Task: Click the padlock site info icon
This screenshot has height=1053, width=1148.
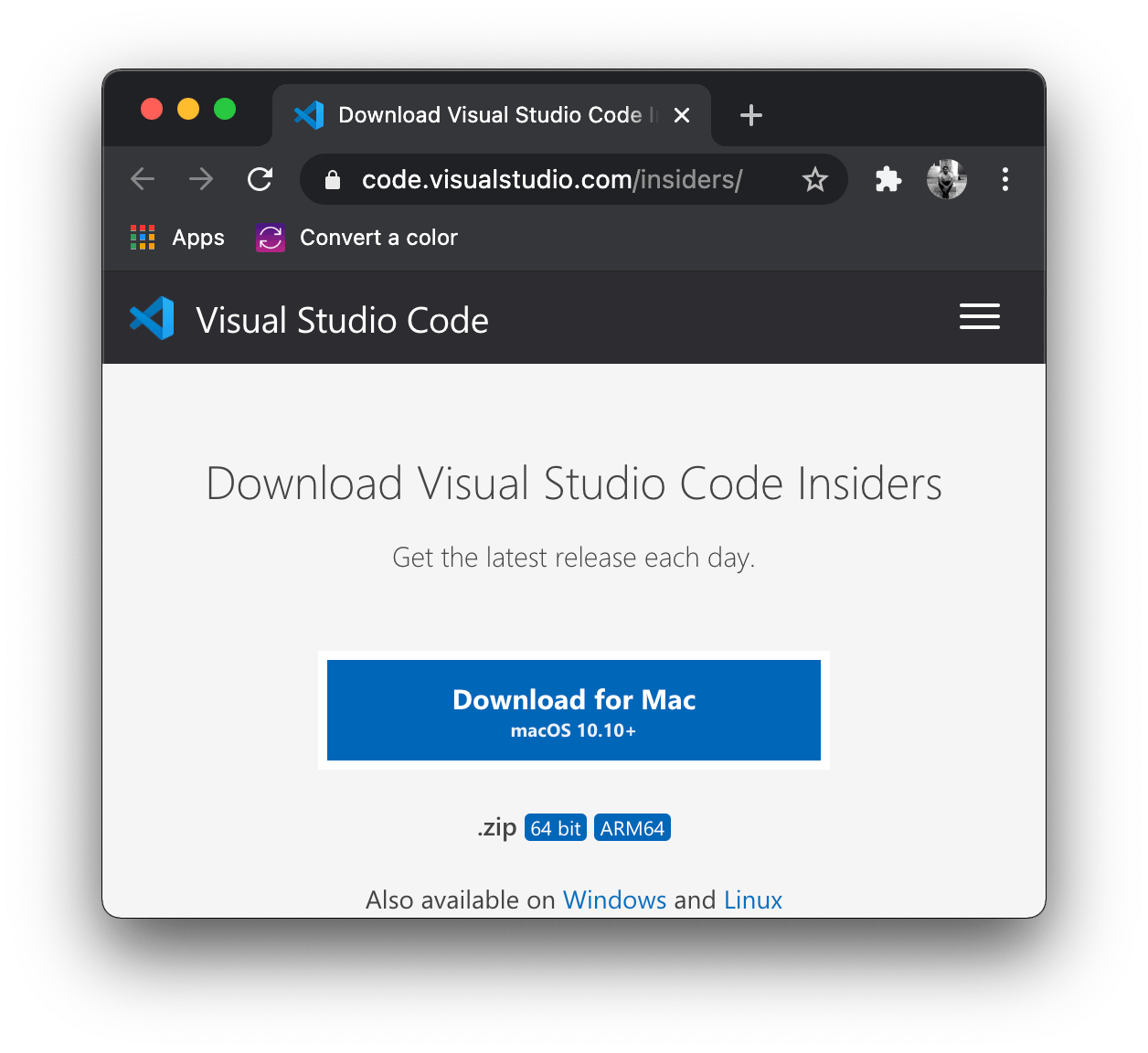Action: point(333,180)
